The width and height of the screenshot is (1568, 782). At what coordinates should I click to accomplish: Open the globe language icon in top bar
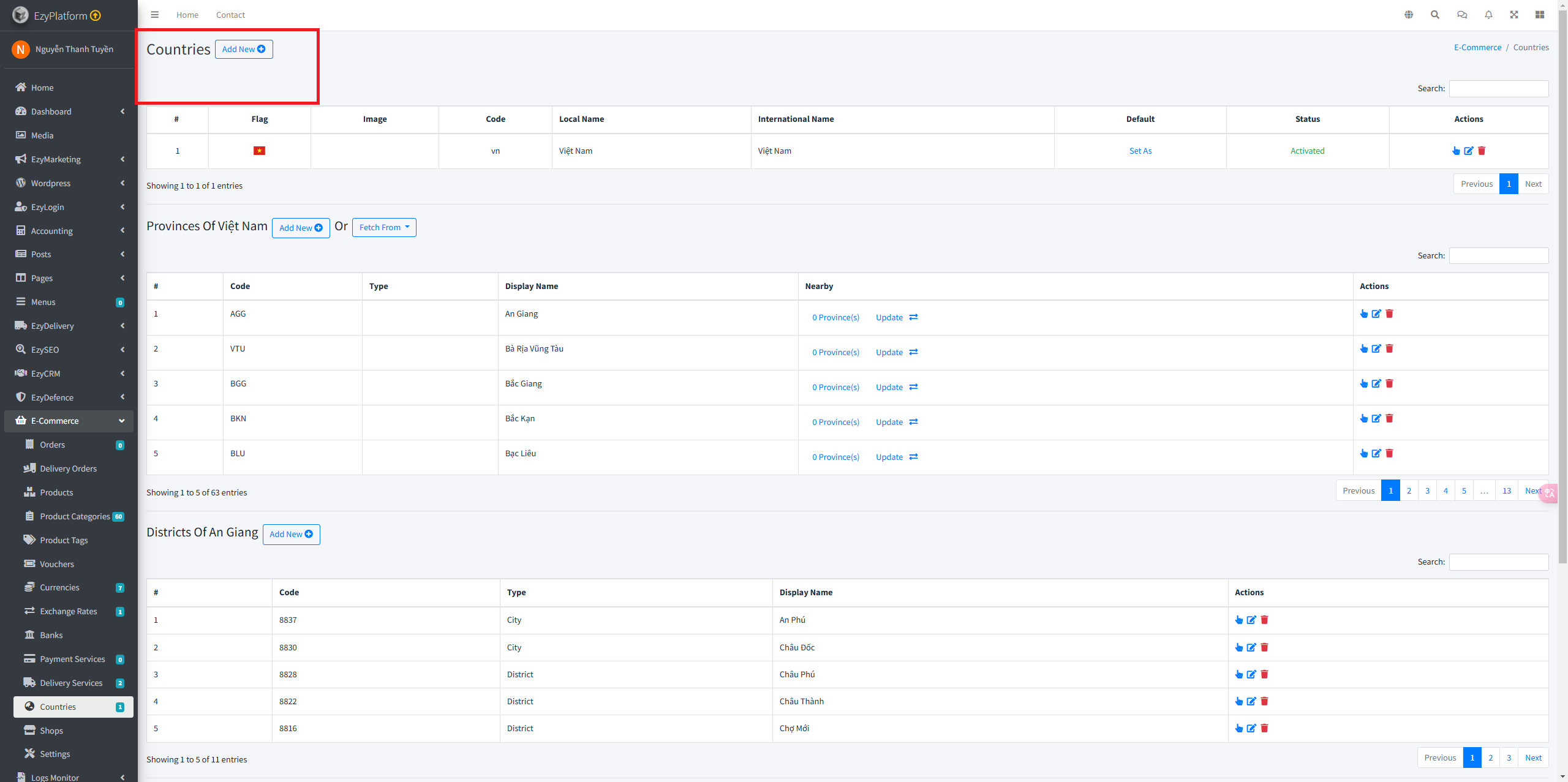coord(1409,15)
